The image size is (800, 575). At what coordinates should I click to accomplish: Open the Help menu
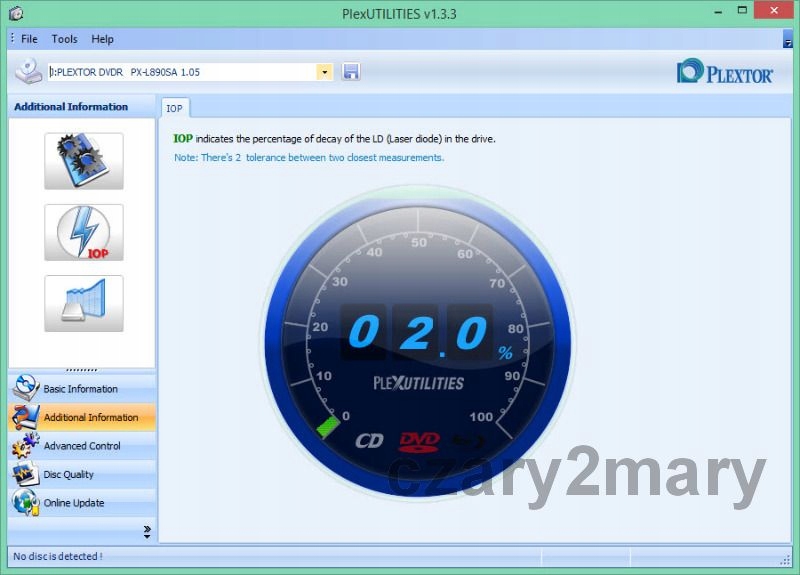(x=102, y=39)
